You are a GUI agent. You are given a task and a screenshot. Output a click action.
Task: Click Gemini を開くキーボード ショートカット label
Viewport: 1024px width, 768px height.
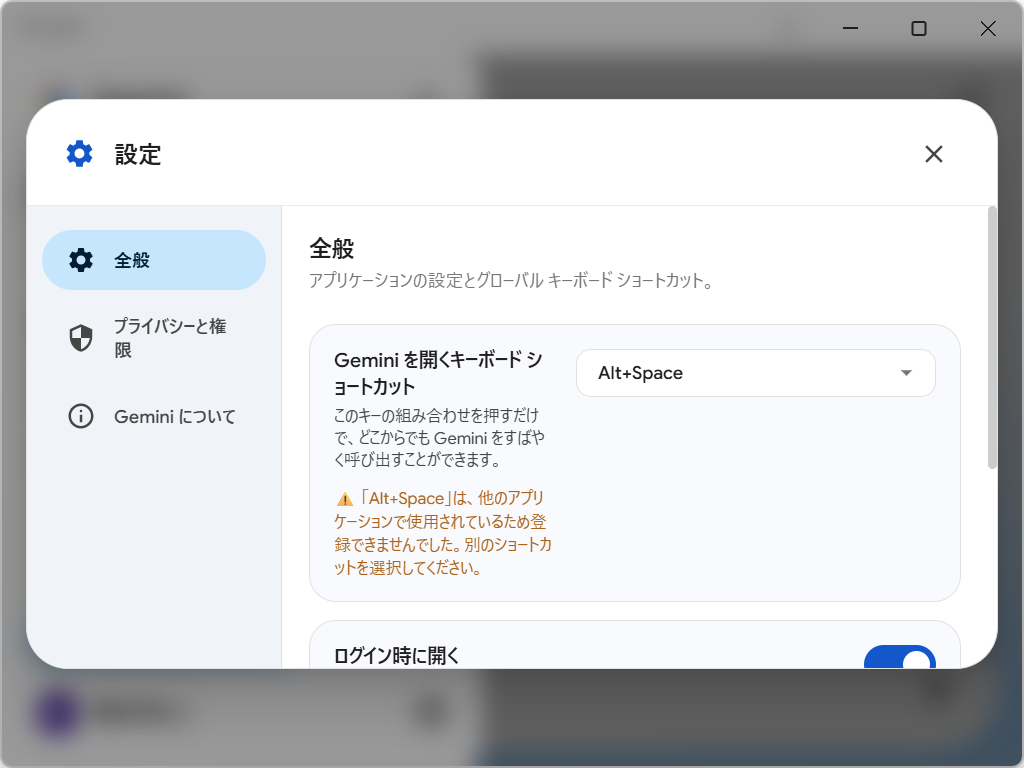pyautogui.click(x=438, y=373)
